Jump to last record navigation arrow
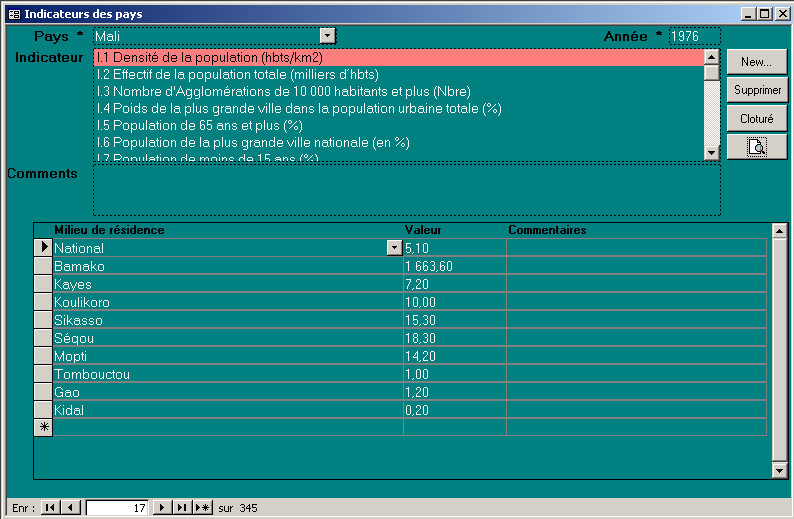Image resolution: width=794 pixels, height=519 pixels. click(182, 508)
